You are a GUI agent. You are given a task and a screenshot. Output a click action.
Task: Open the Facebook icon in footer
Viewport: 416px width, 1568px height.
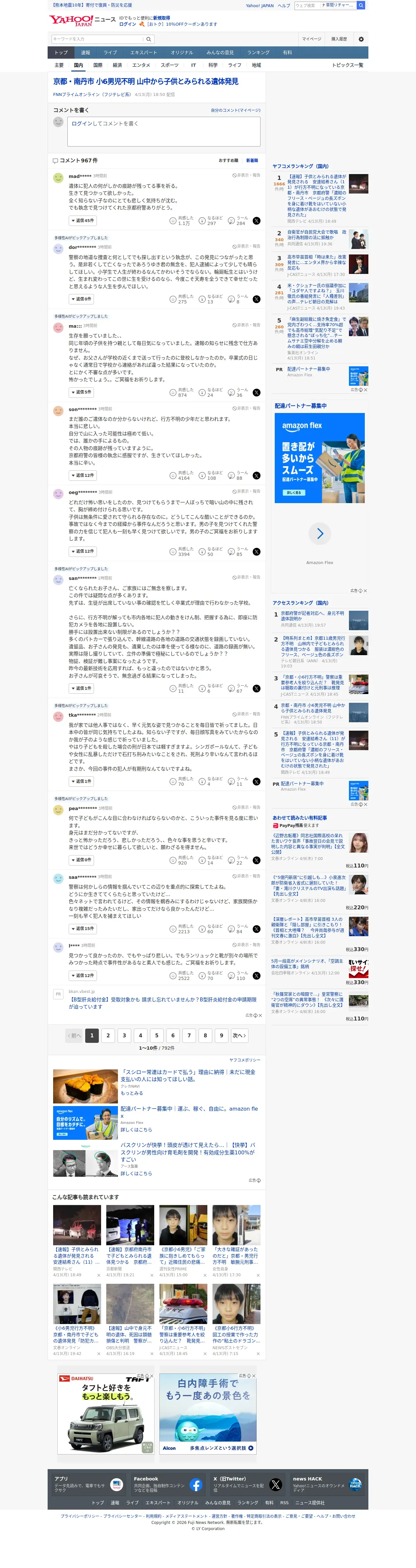point(196,1485)
